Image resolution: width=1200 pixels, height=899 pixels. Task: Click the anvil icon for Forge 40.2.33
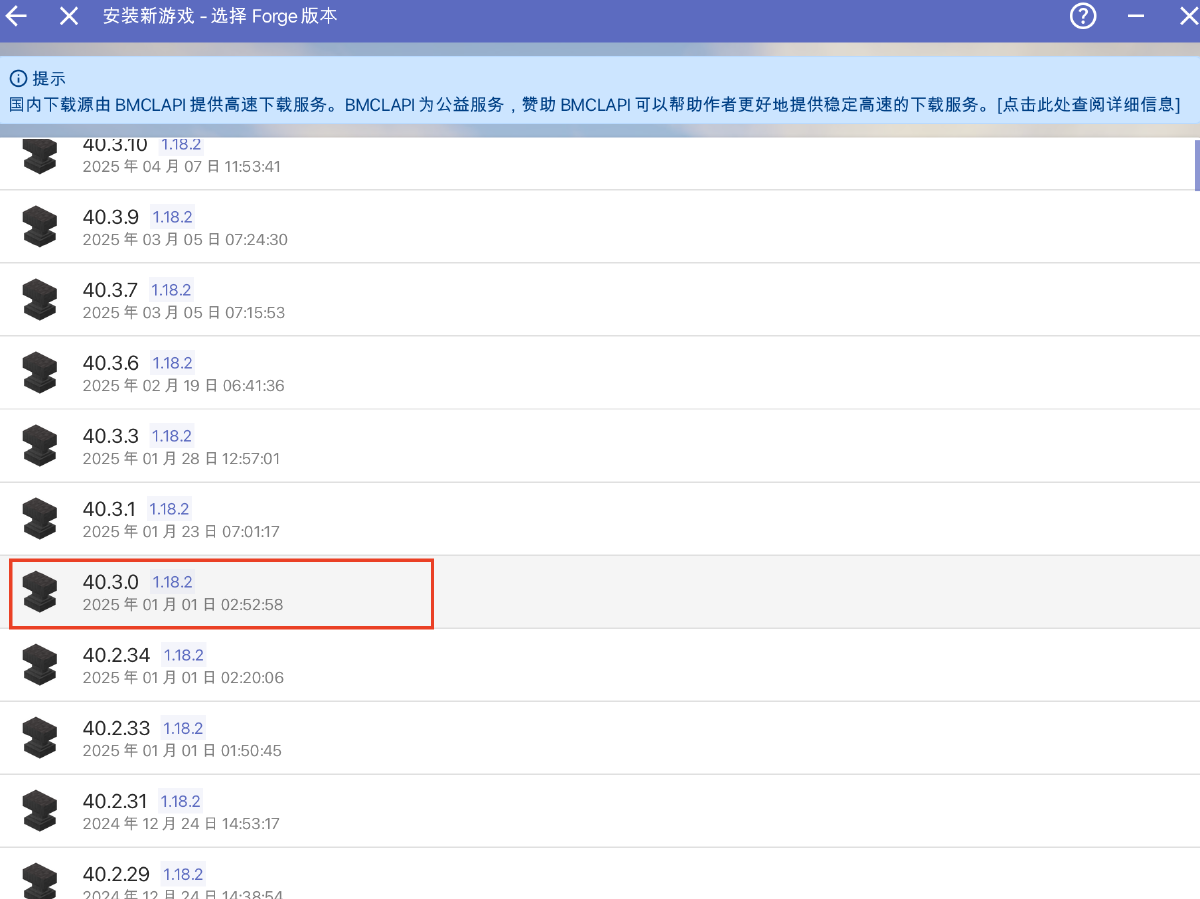(40, 738)
